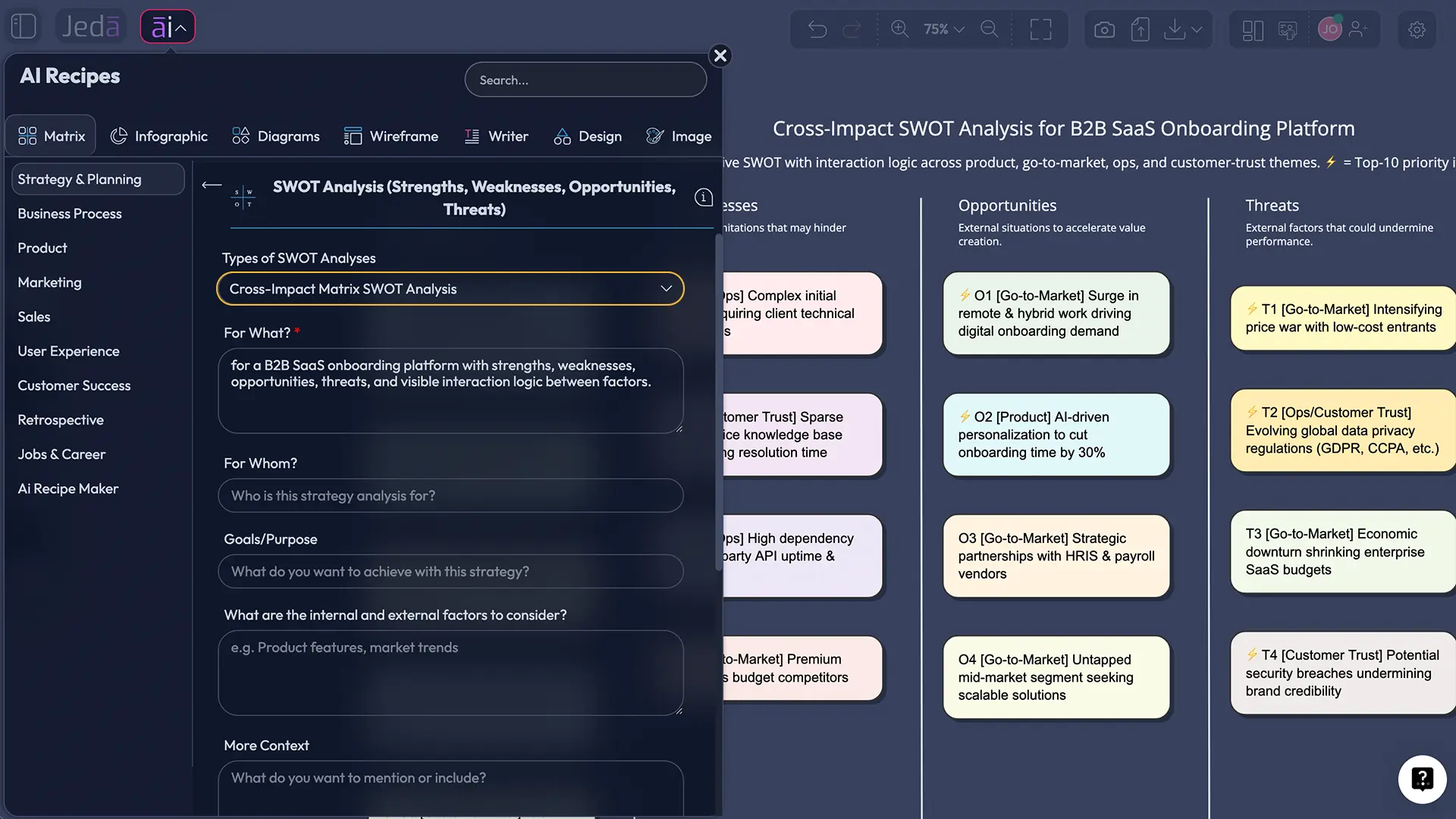Select the T1 Intensifying price war card
The width and height of the screenshot is (1456, 819).
coord(1343,318)
